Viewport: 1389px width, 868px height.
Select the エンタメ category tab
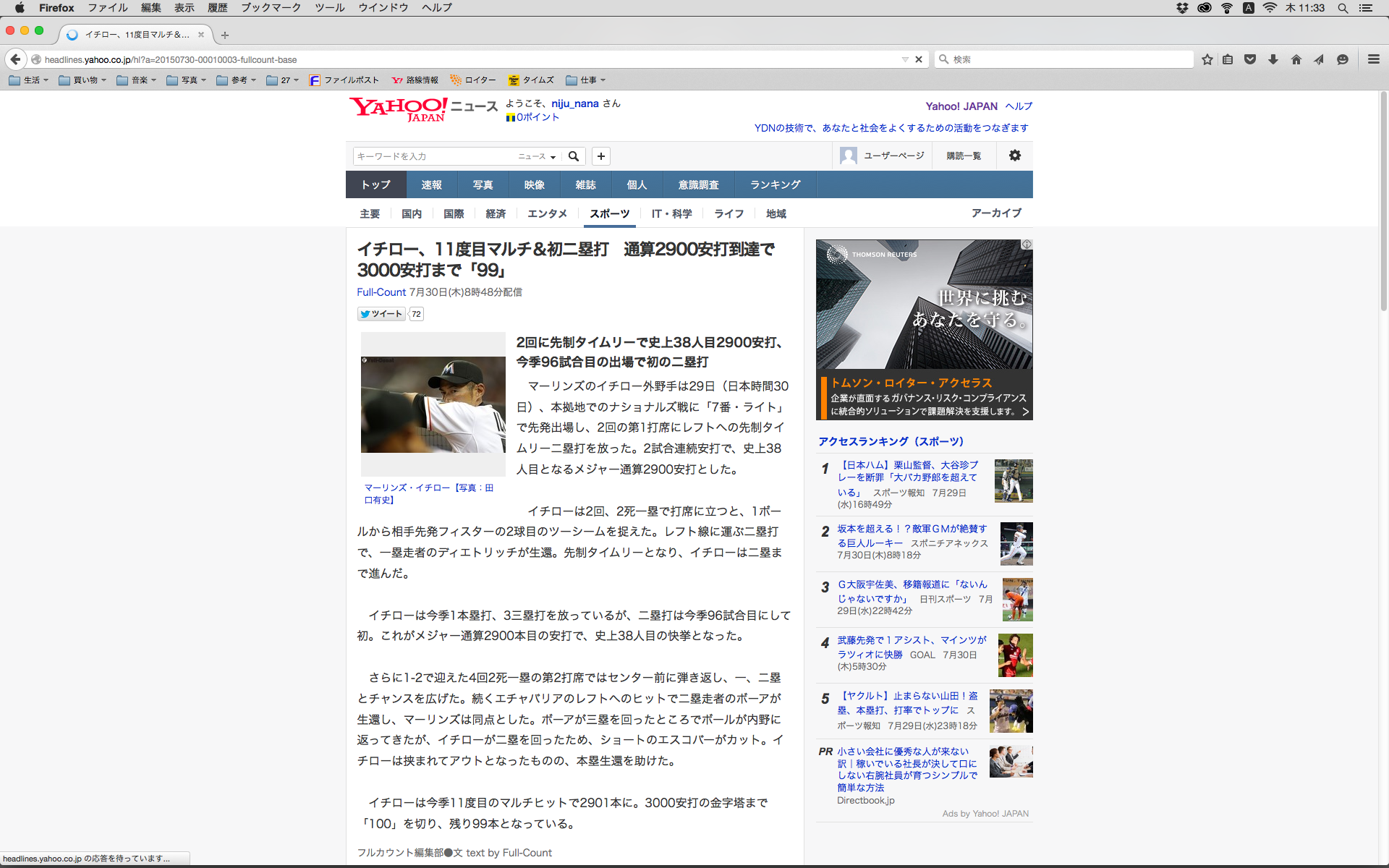click(547, 213)
